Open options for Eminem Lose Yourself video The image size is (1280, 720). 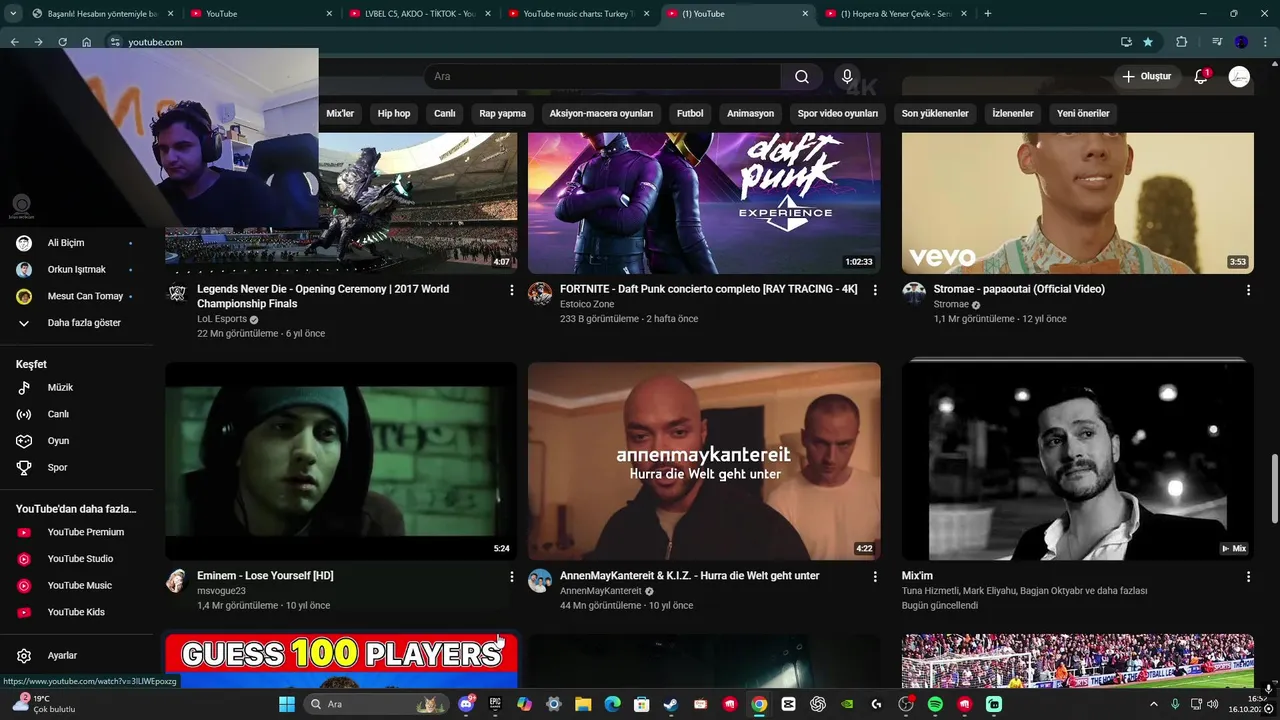pos(512,577)
